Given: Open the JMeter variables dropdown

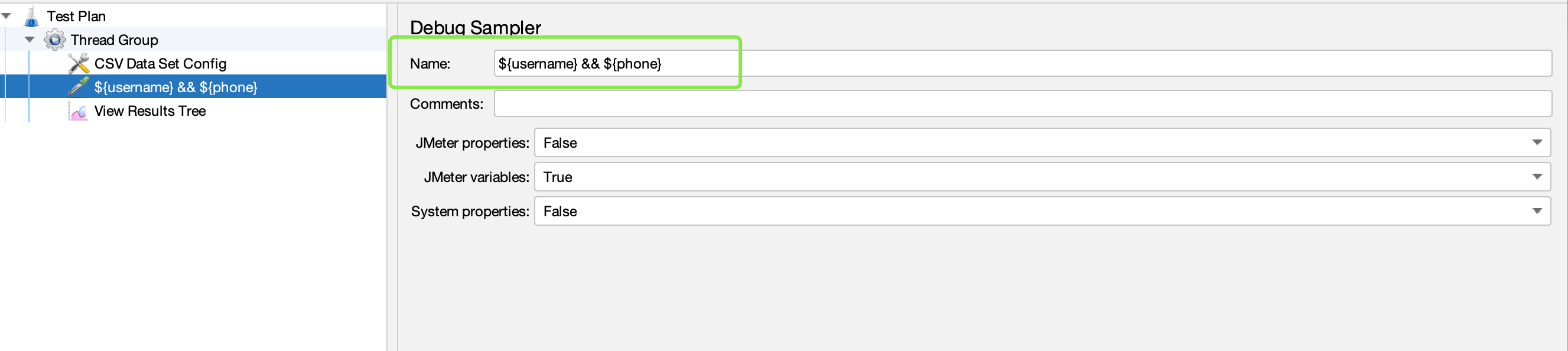Looking at the screenshot, I should 1536,177.
